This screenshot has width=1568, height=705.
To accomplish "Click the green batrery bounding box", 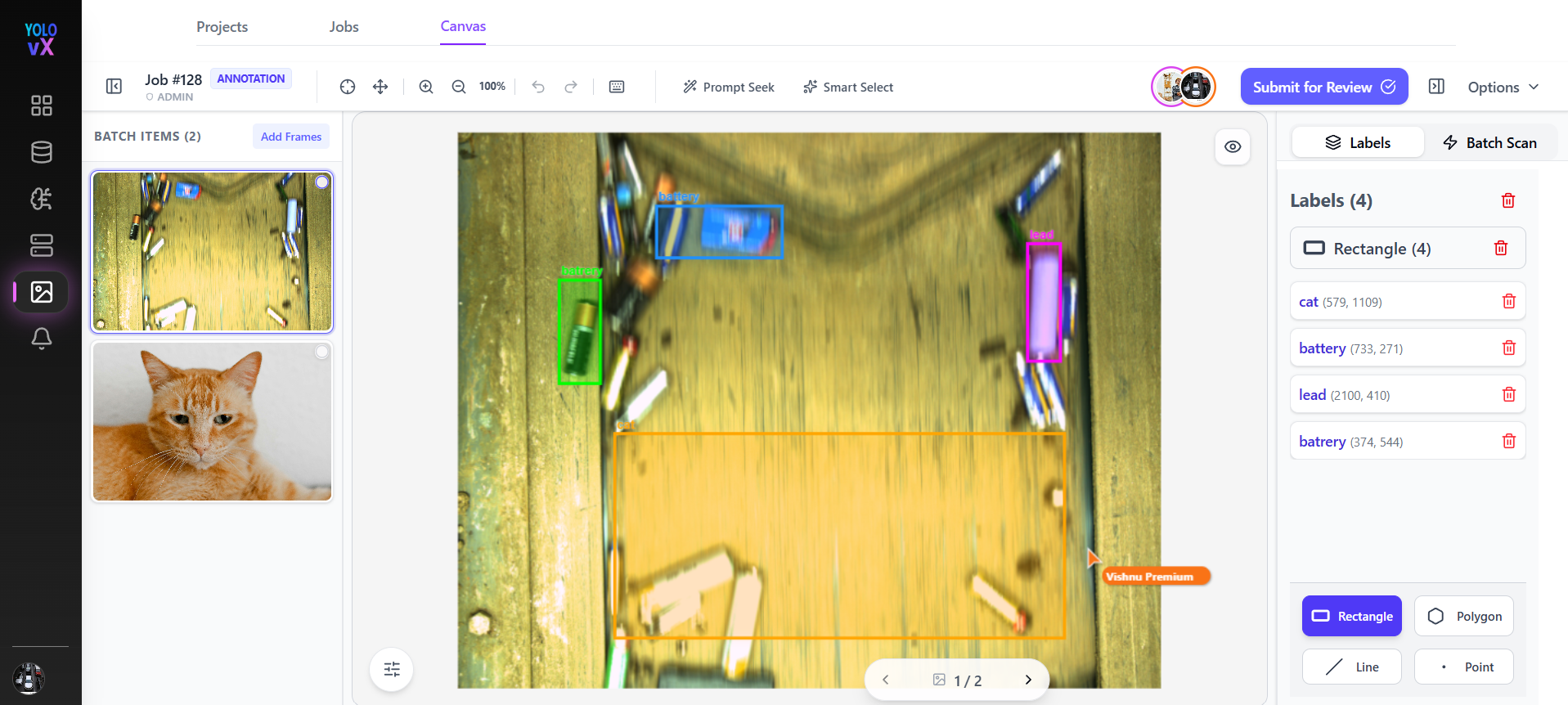I will [580, 331].
